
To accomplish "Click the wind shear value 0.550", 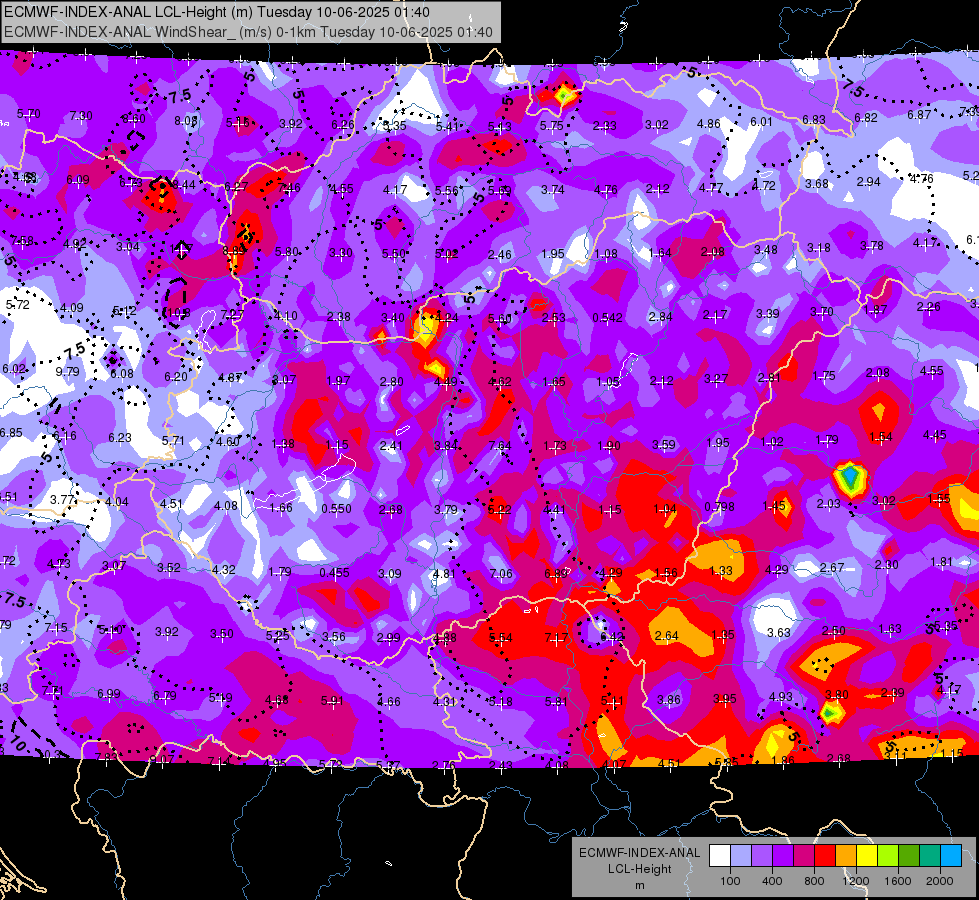I will point(336,508).
